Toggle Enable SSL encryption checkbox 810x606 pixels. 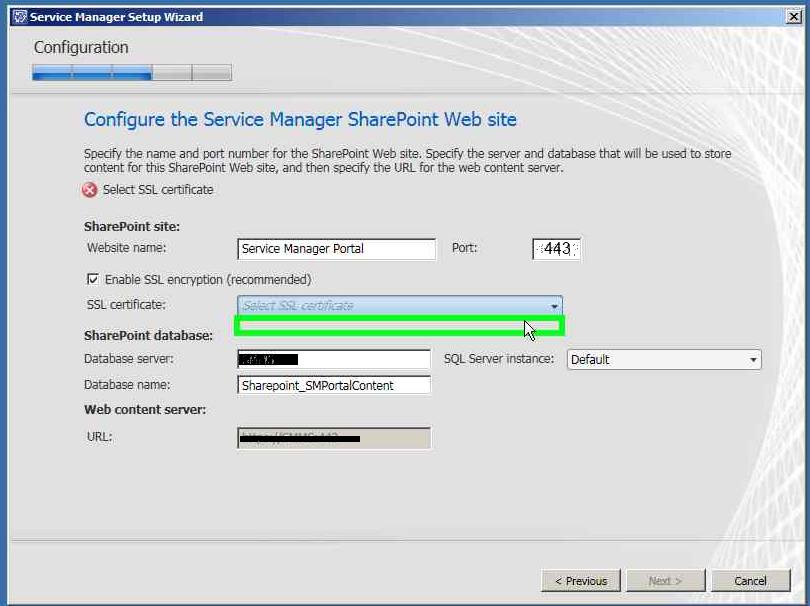[92, 279]
